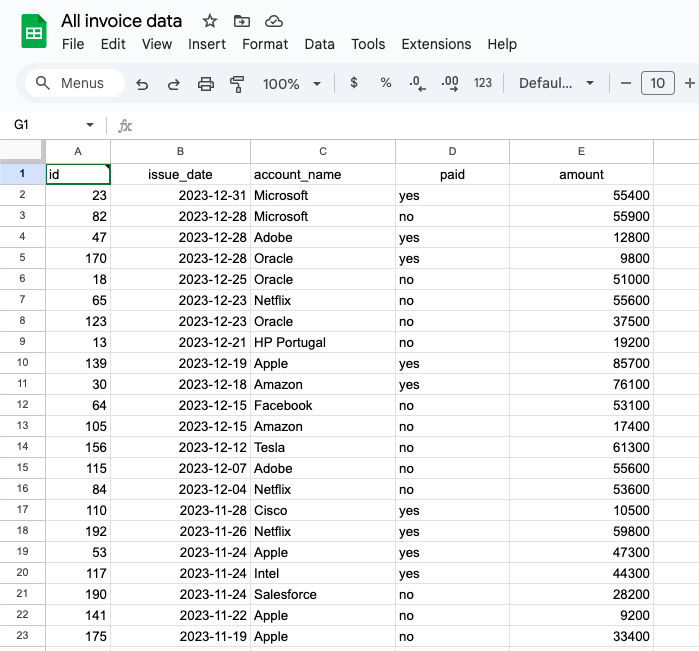Select row 12 header
The height and width of the screenshot is (651, 699).
click(x=22, y=405)
